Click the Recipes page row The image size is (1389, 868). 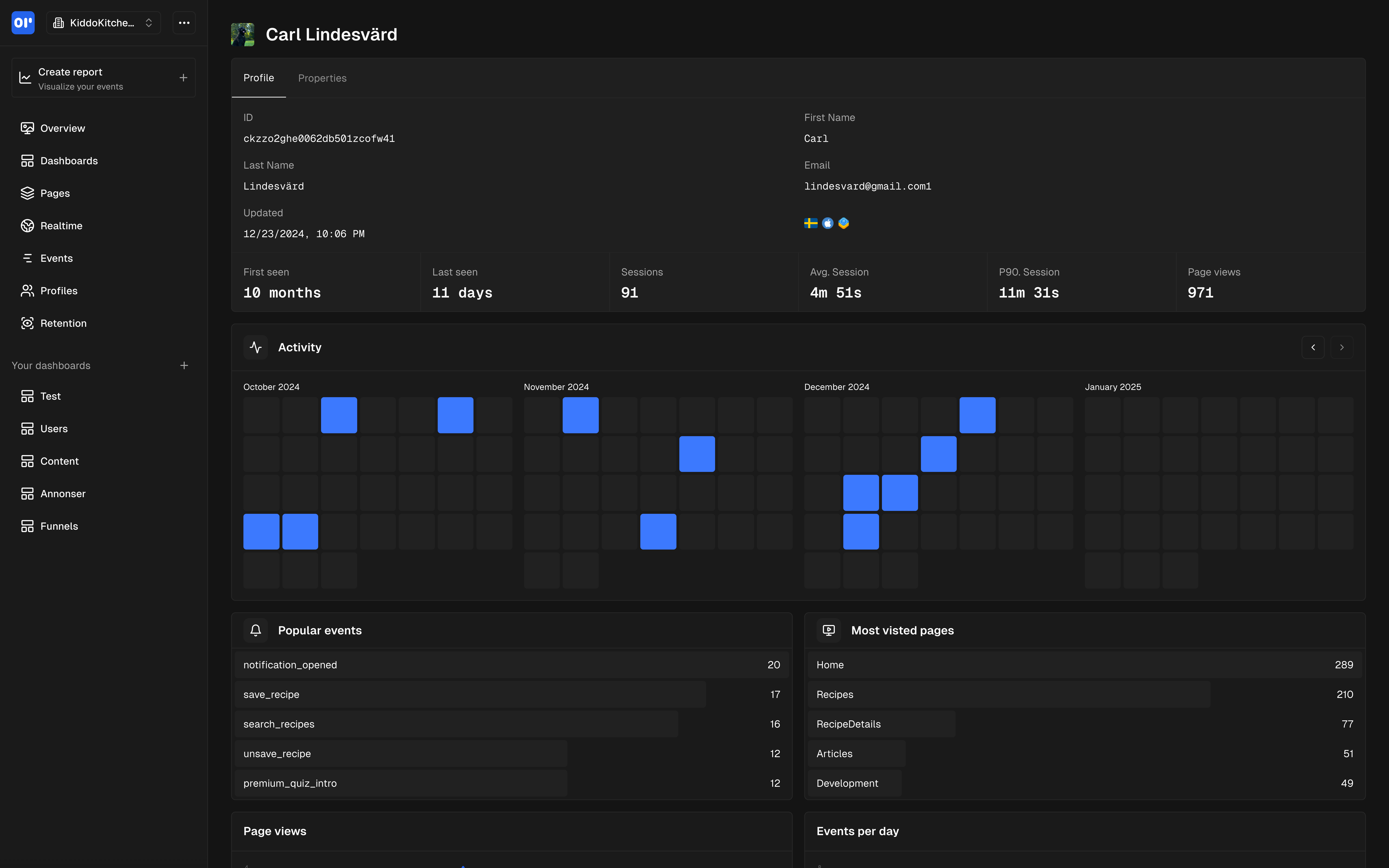point(1085,695)
